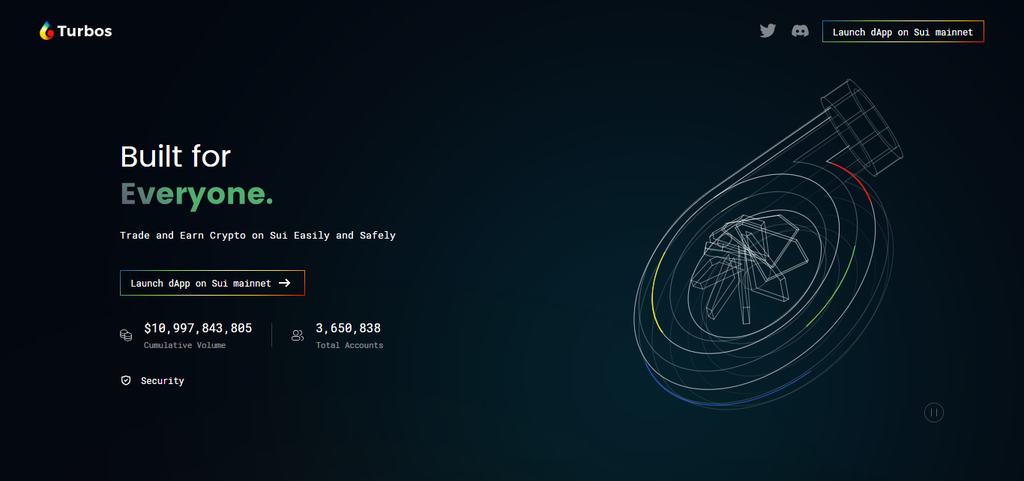Click the Turbos flame logo icon
Viewport: 1024px width, 481px height.
[46, 31]
